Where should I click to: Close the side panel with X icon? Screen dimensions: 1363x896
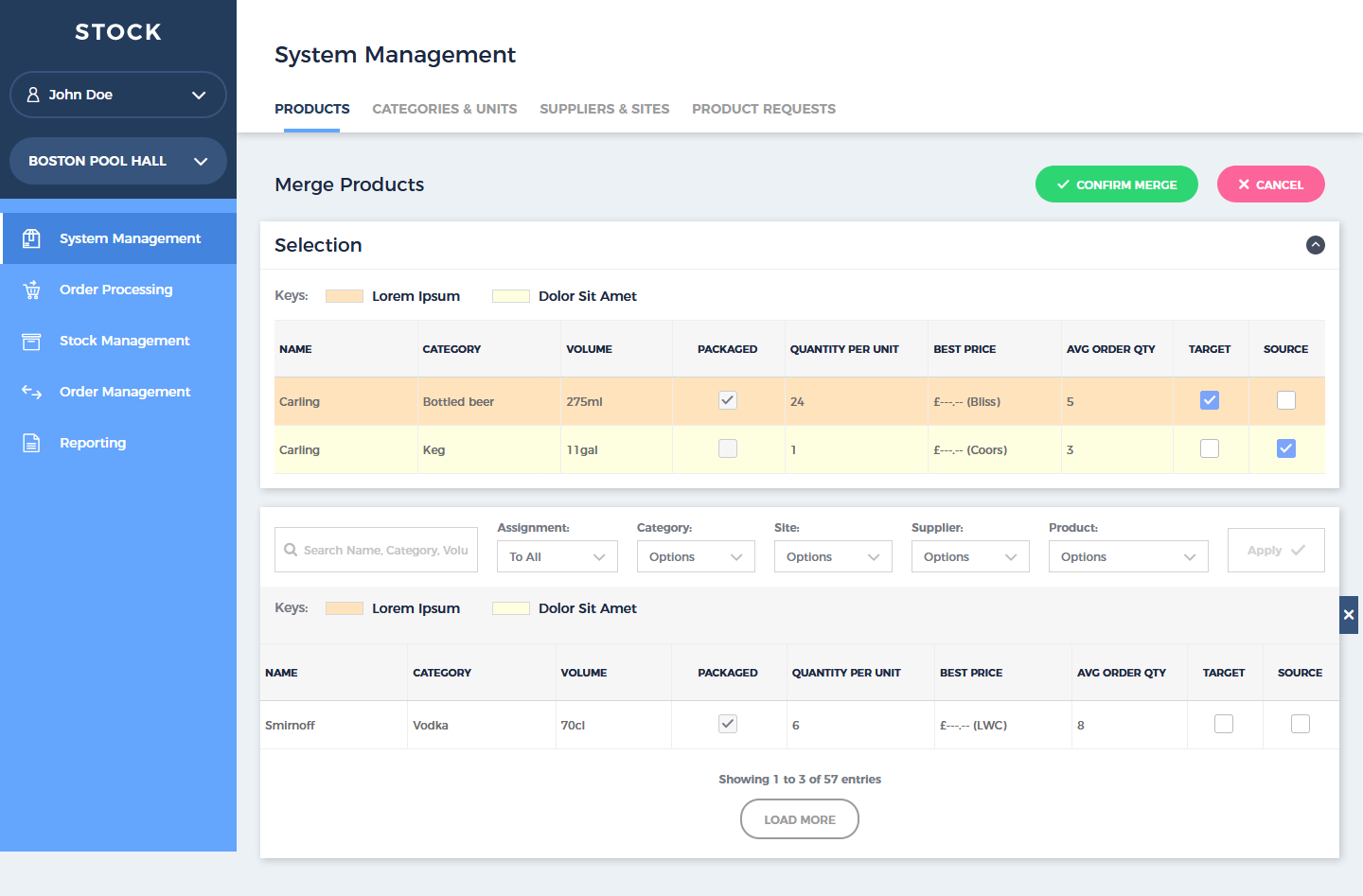1349,615
